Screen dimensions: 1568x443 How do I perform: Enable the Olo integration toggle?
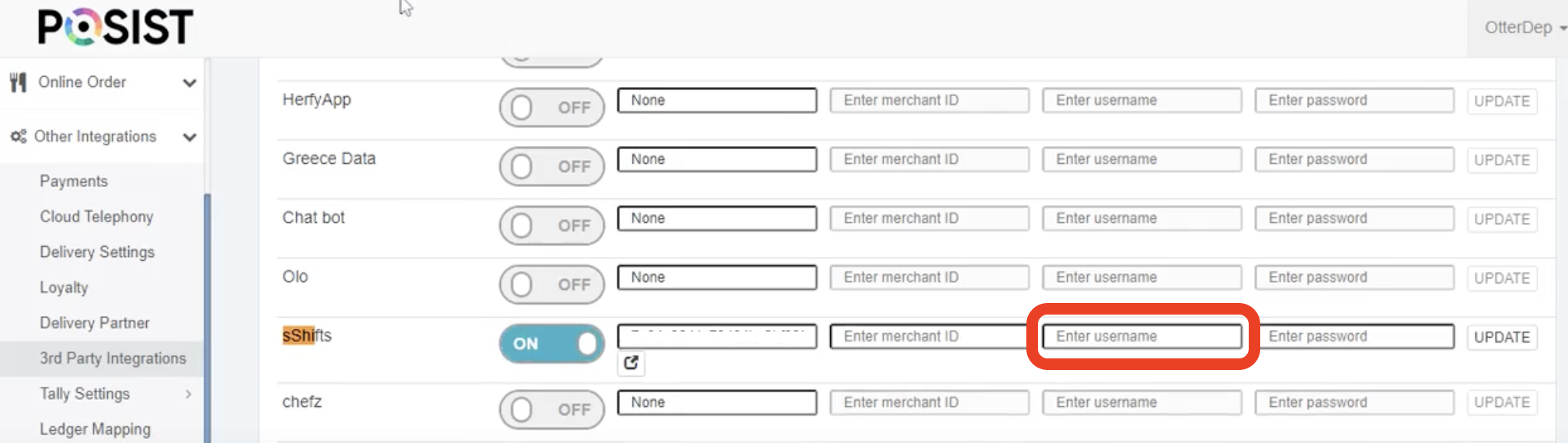[552, 284]
